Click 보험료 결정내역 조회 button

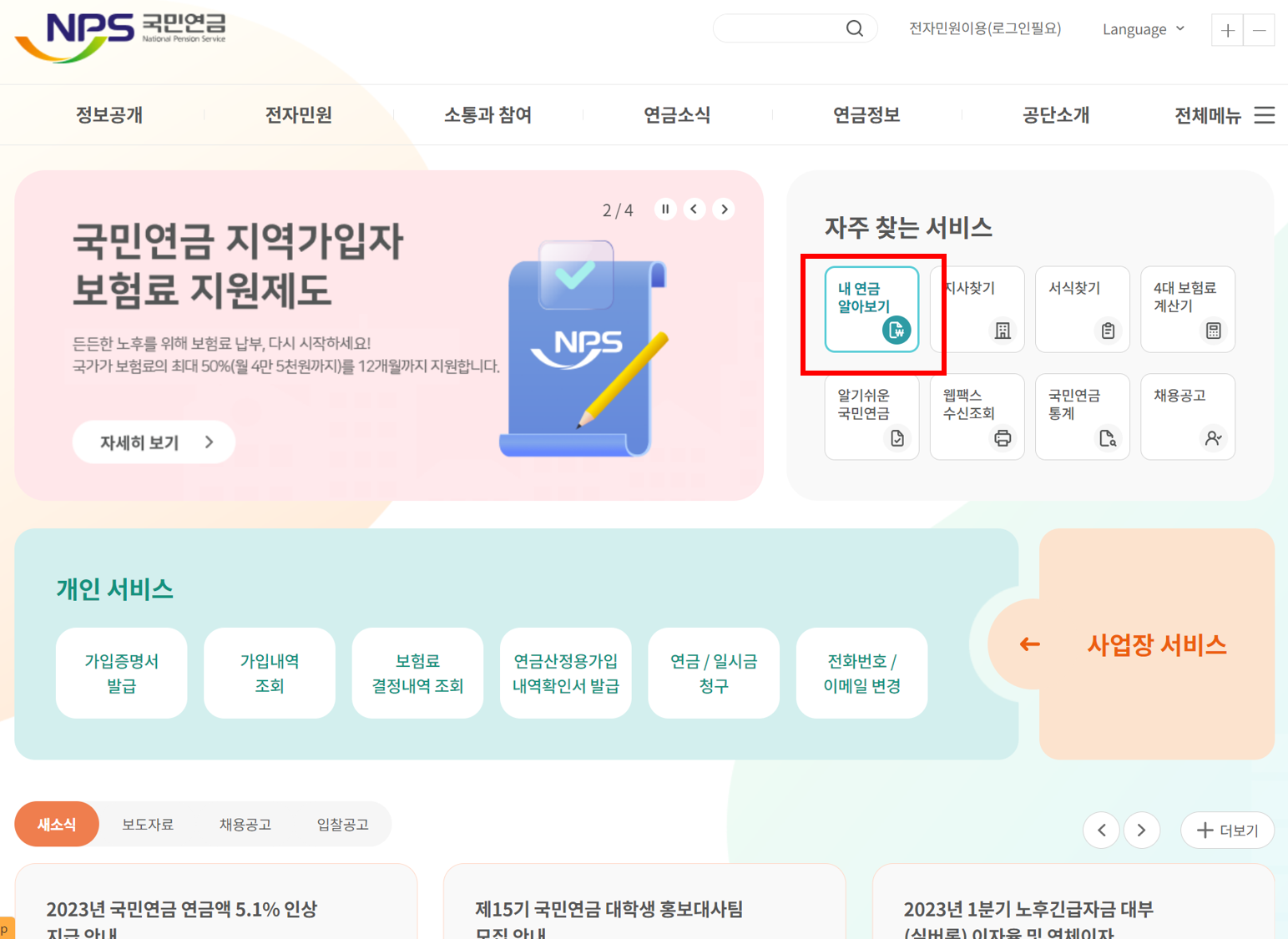pos(417,673)
